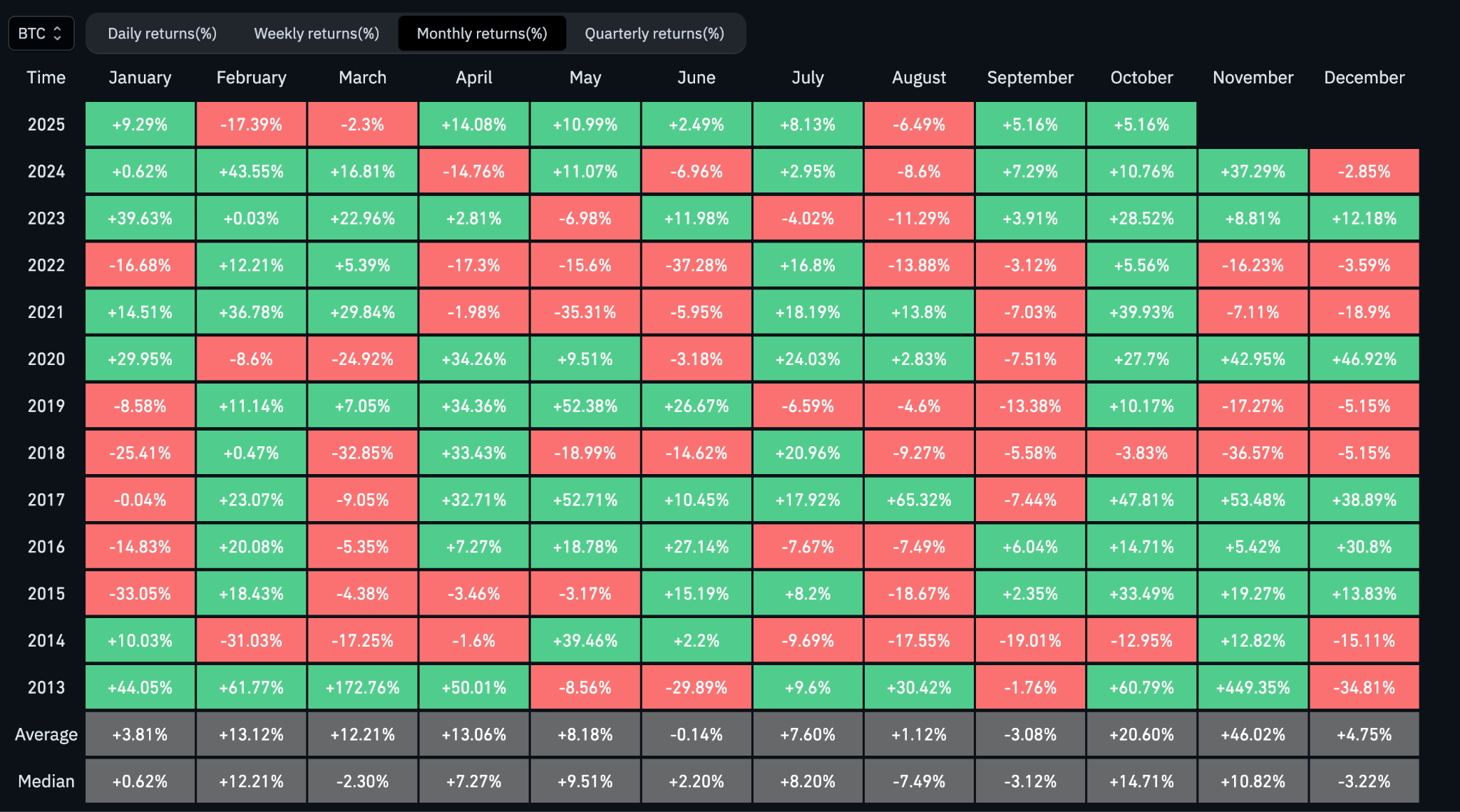Select the October median +14.71% cell
This screenshot has width=1460, height=812.
point(1141,781)
